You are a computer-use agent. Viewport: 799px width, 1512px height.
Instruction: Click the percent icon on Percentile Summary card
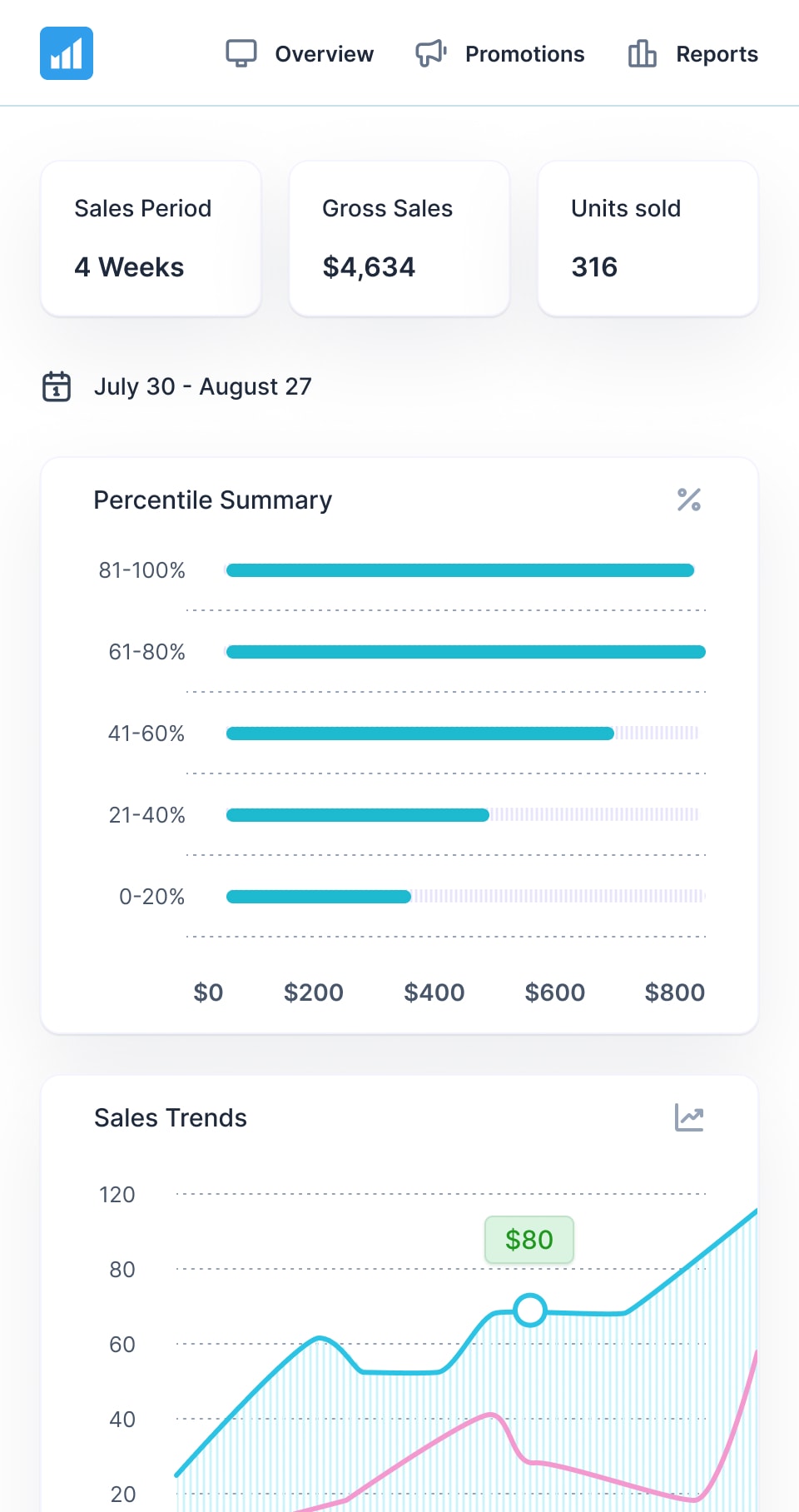(x=689, y=500)
